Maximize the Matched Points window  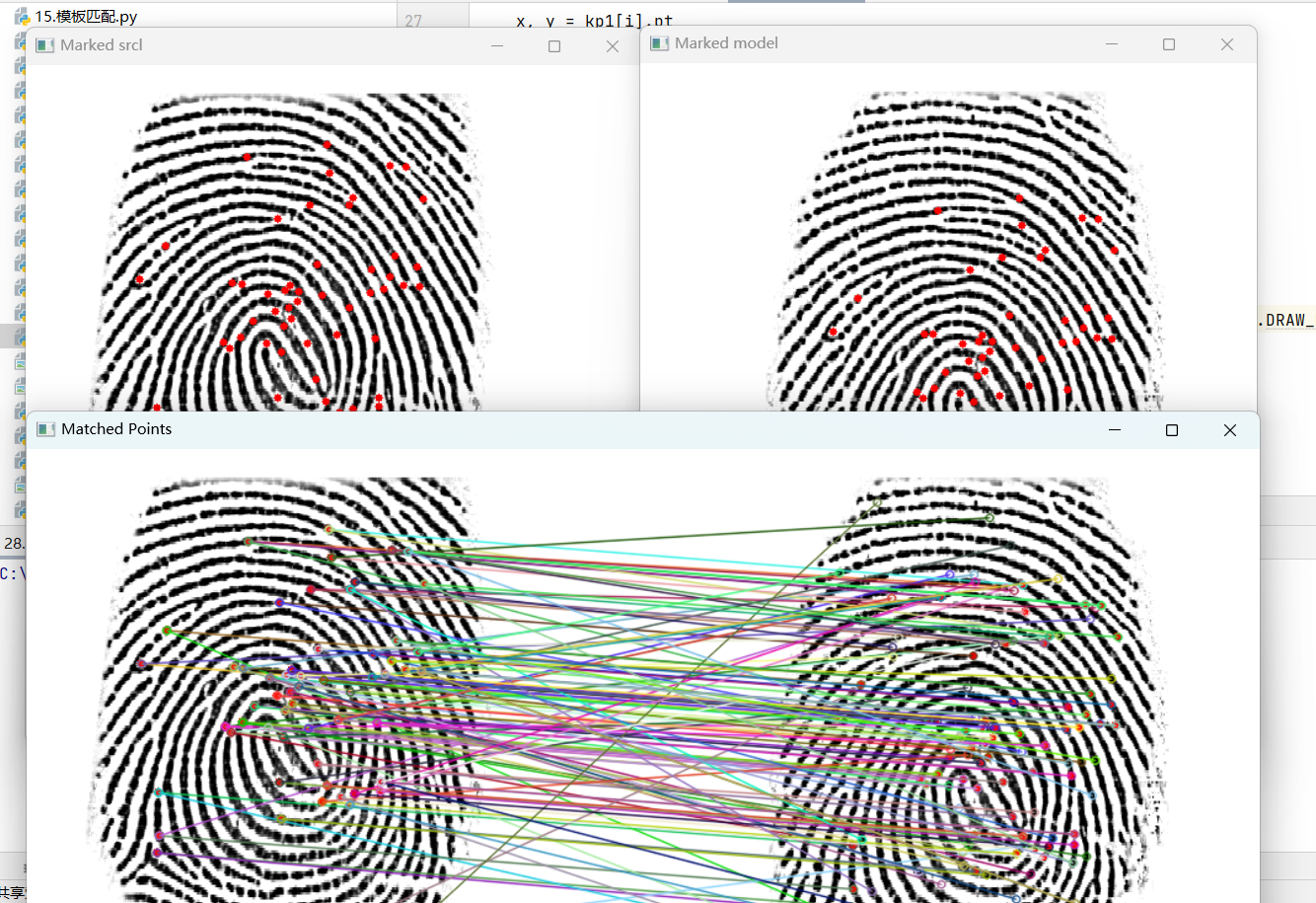(1172, 430)
